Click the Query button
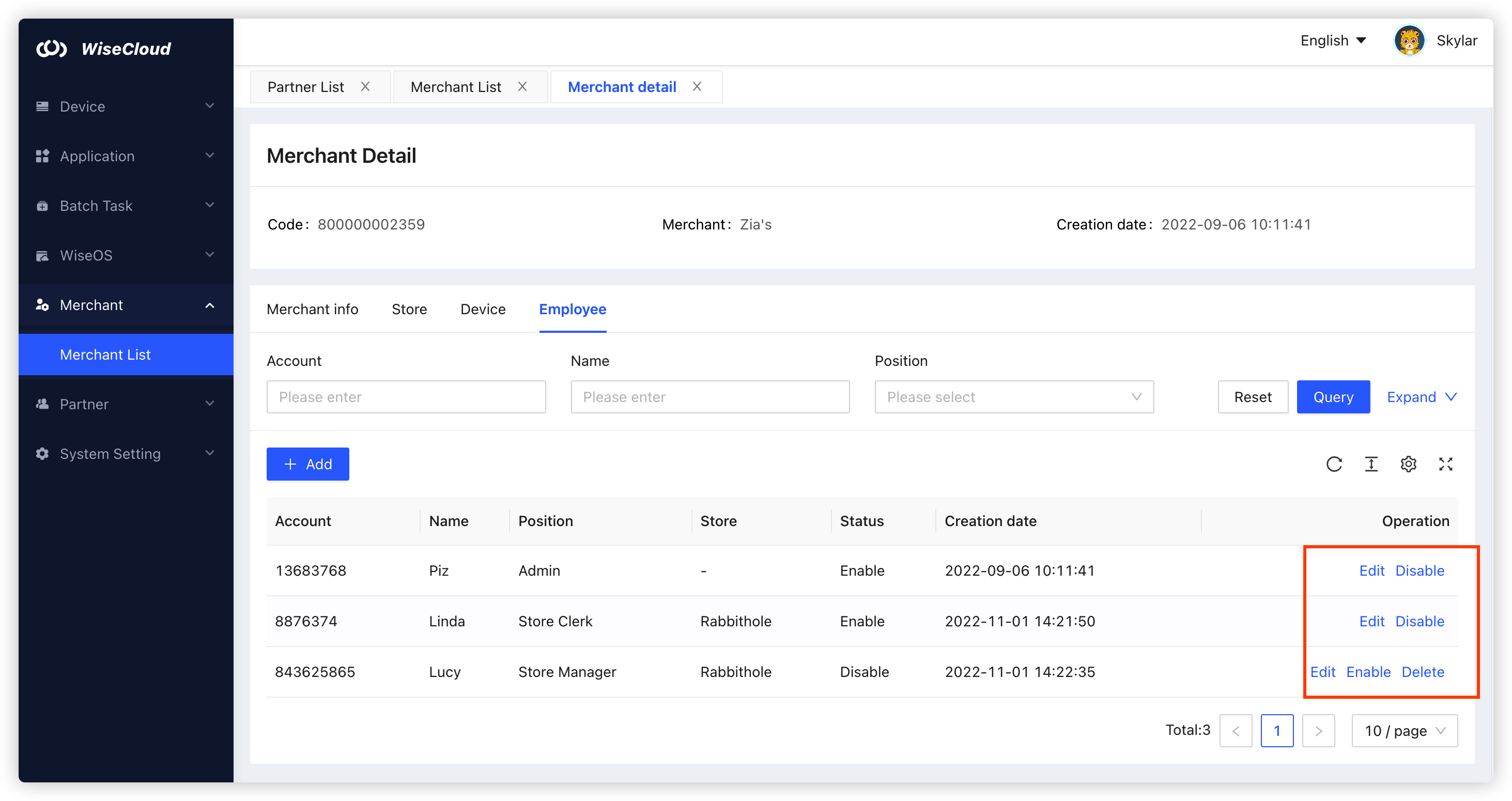 point(1333,397)
